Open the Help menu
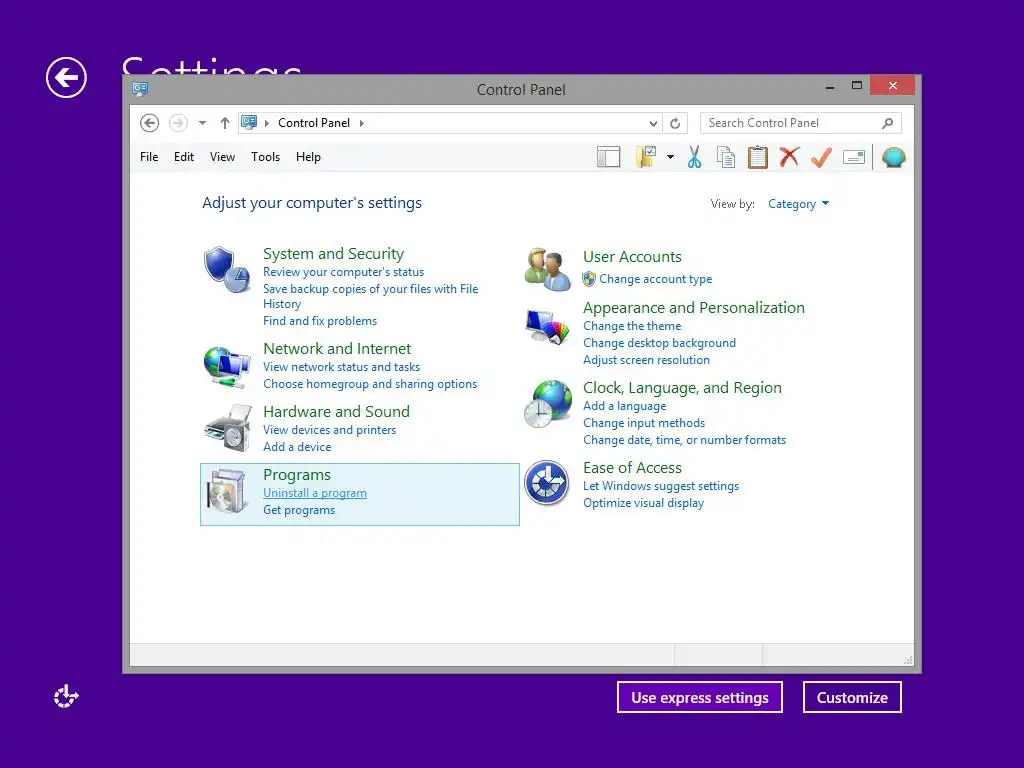The width and height of the screenshot is (1024, 768). tap(308, 157)
